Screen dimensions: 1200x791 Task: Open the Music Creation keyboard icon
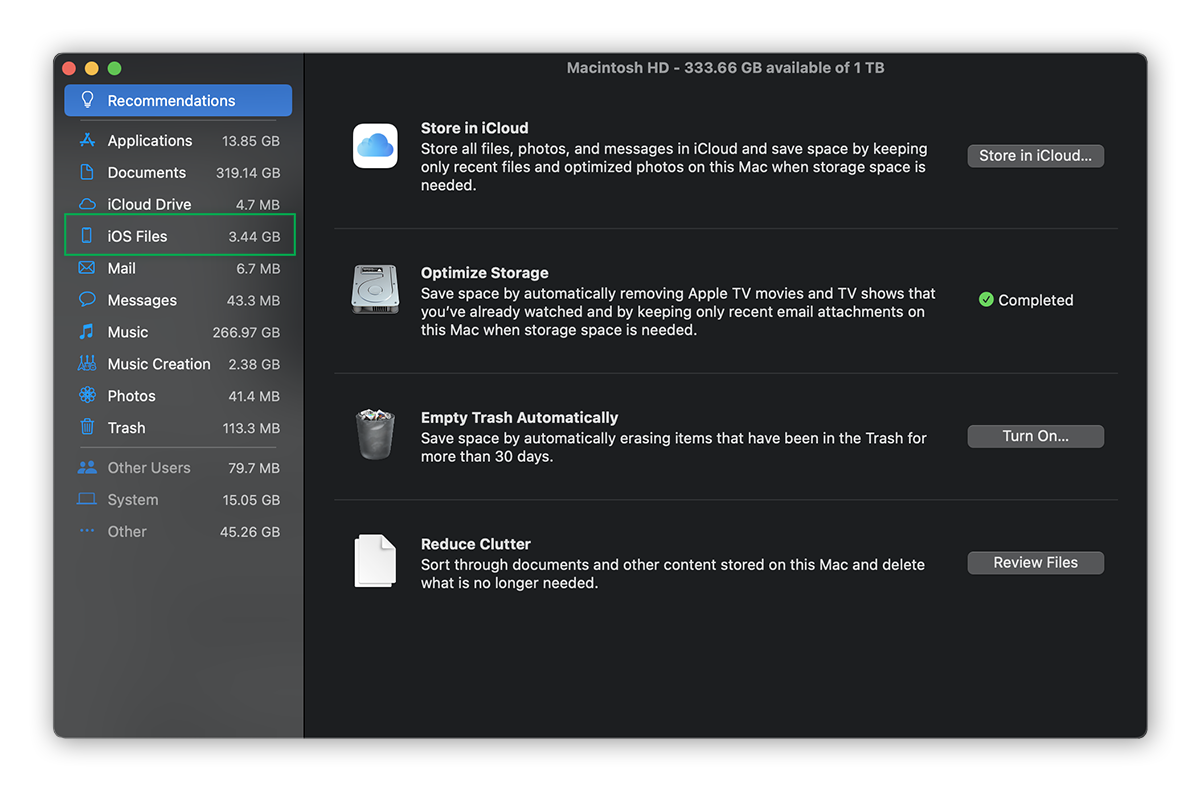click(87, 364)
